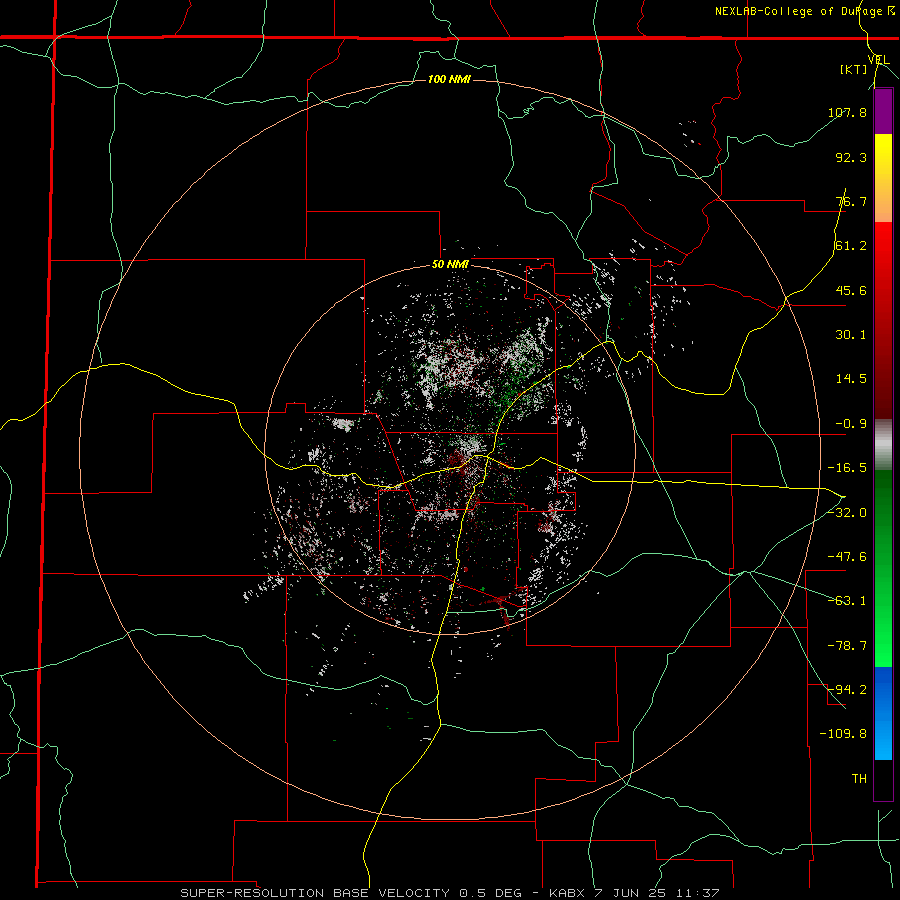Click the Super-Resolution Base Velocity caption
This screenshot has height=900, width=900.
[x=449, y=893]
